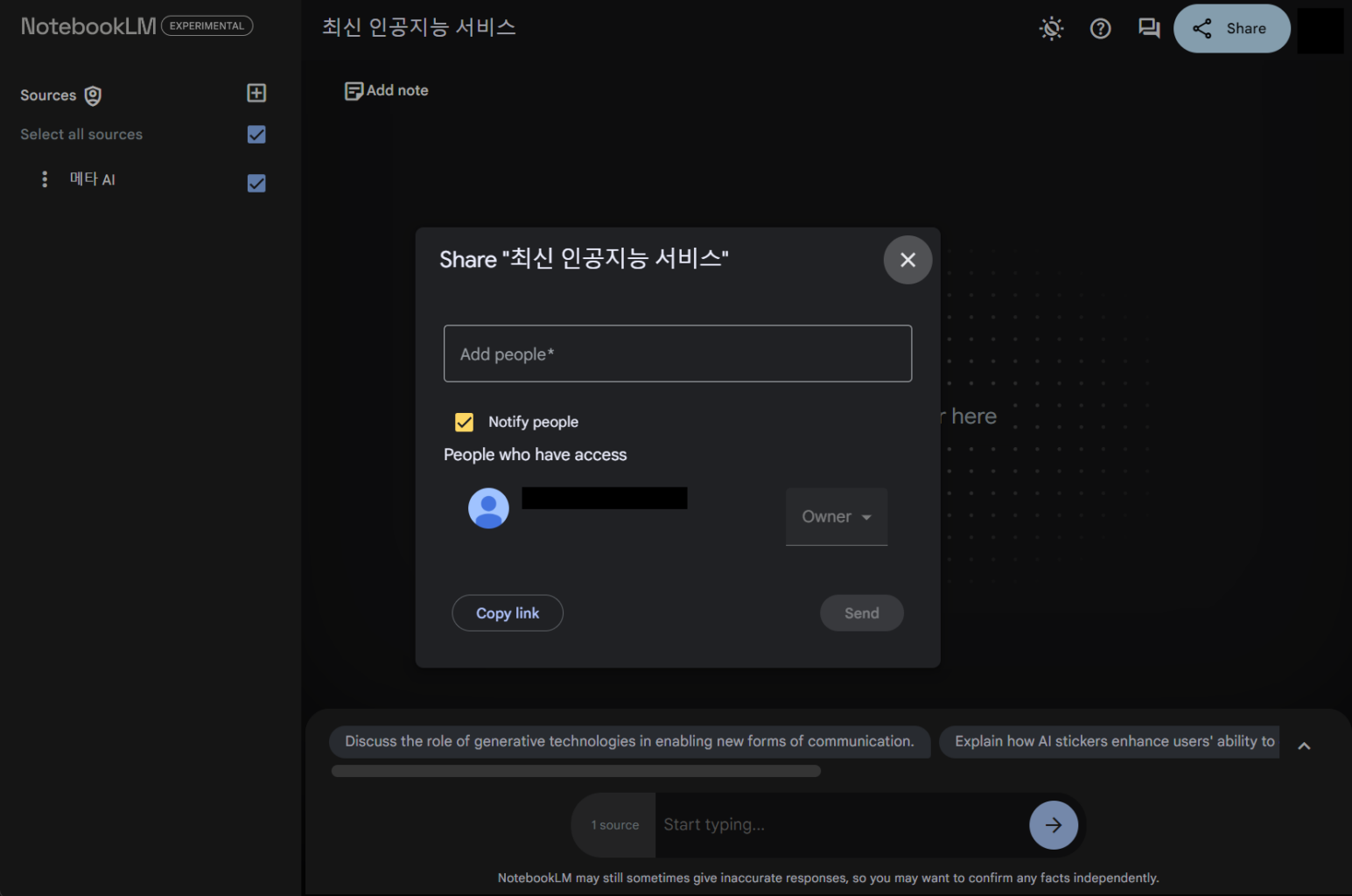Viewport: 1352px width, 896px height.
Task: Select the generative technologies suggestion chip
Action: tap(629, 741)
